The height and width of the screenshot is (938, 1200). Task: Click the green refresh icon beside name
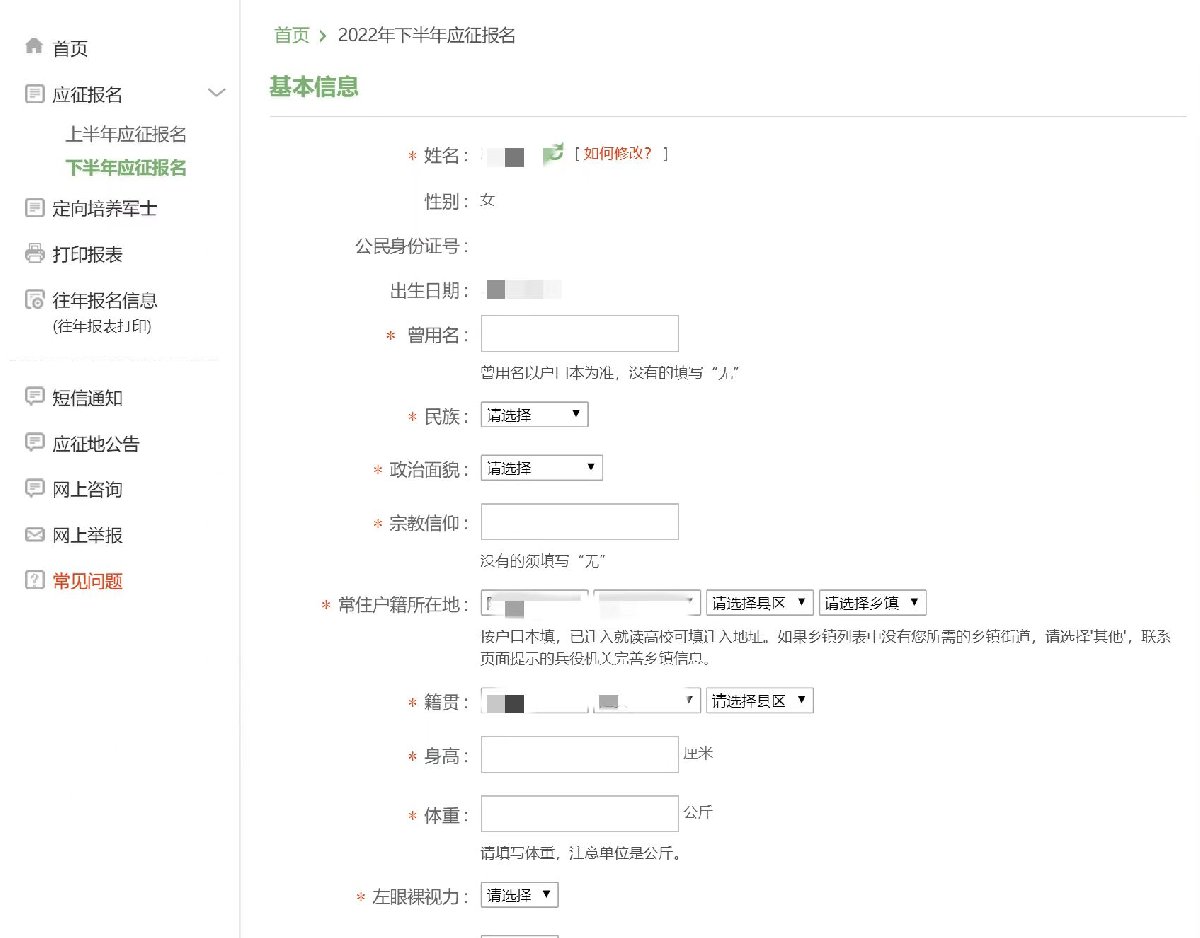point(553,155)
